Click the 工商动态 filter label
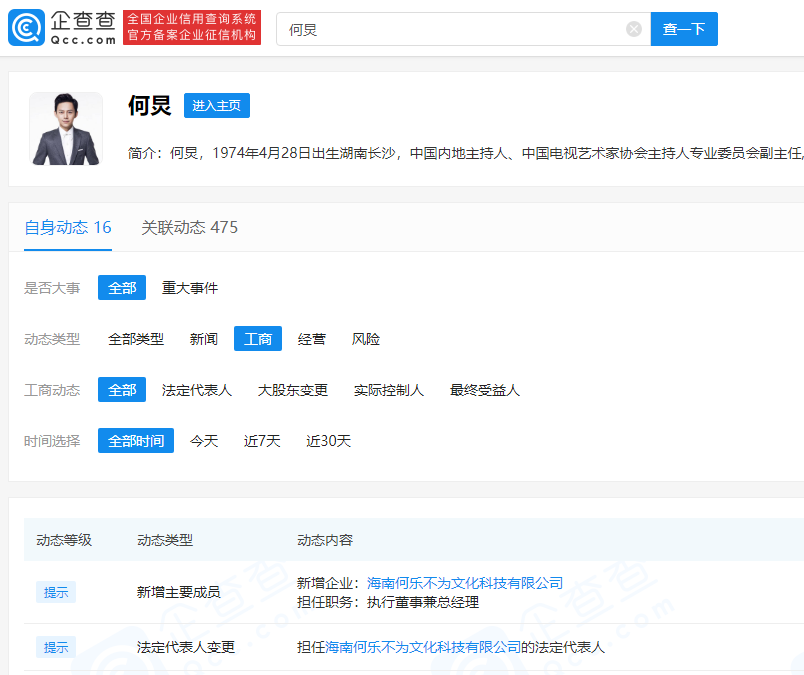The width and height of the screenshot is (804, 675). click(52, 390)
